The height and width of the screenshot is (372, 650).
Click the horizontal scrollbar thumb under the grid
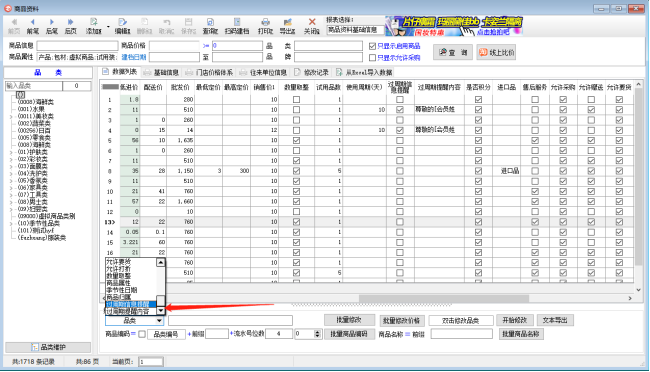point(444,298)
